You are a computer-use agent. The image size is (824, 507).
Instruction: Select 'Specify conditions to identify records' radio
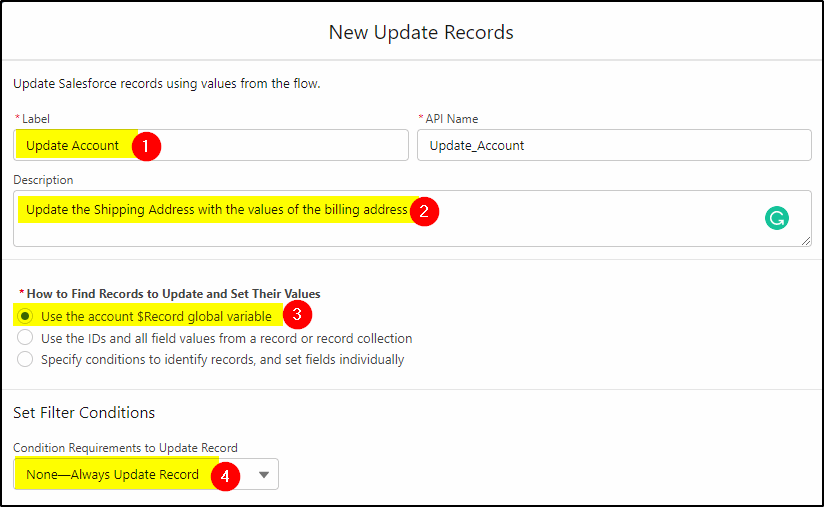(25, 359)
